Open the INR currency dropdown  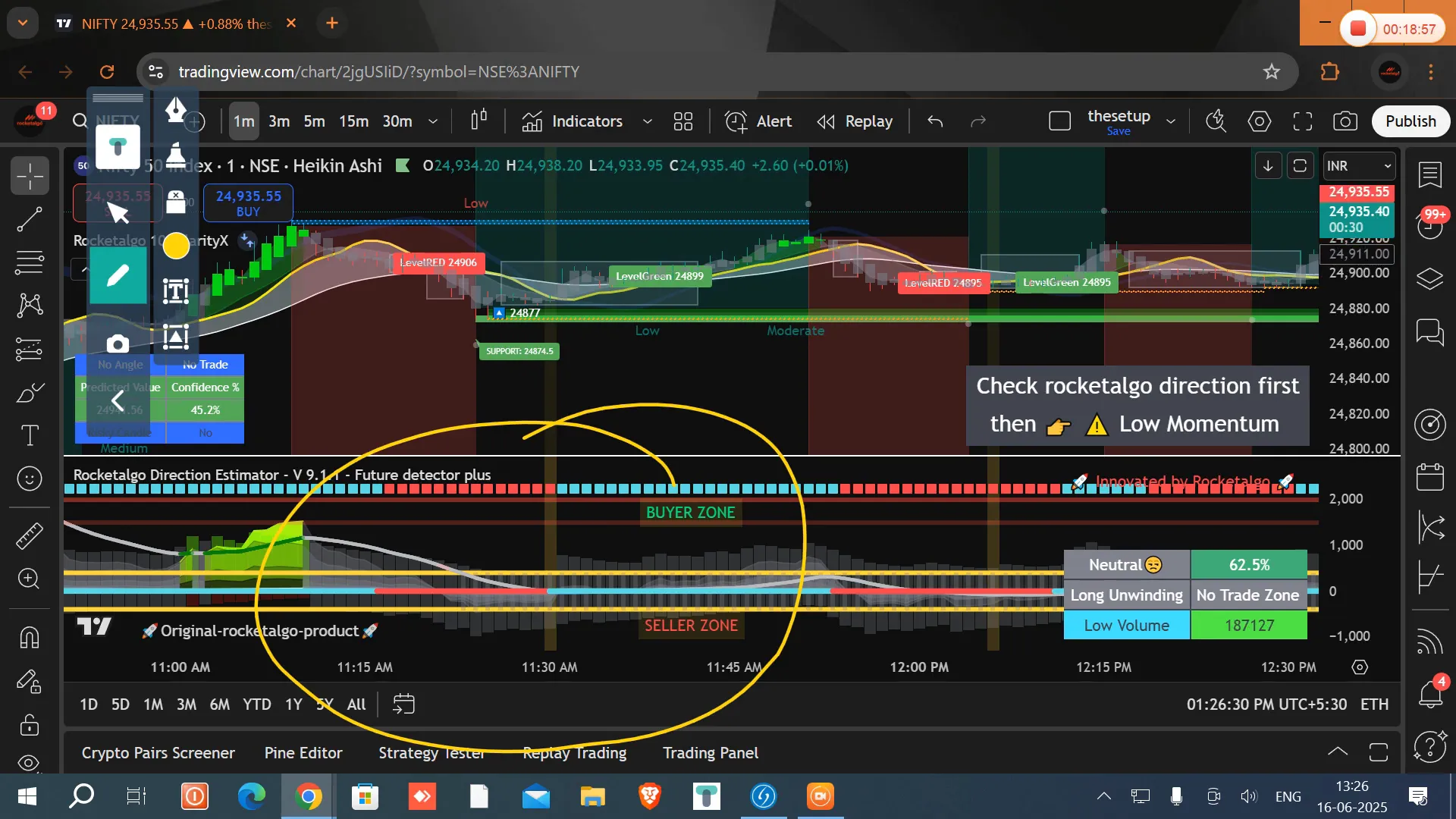point(1359,166)
